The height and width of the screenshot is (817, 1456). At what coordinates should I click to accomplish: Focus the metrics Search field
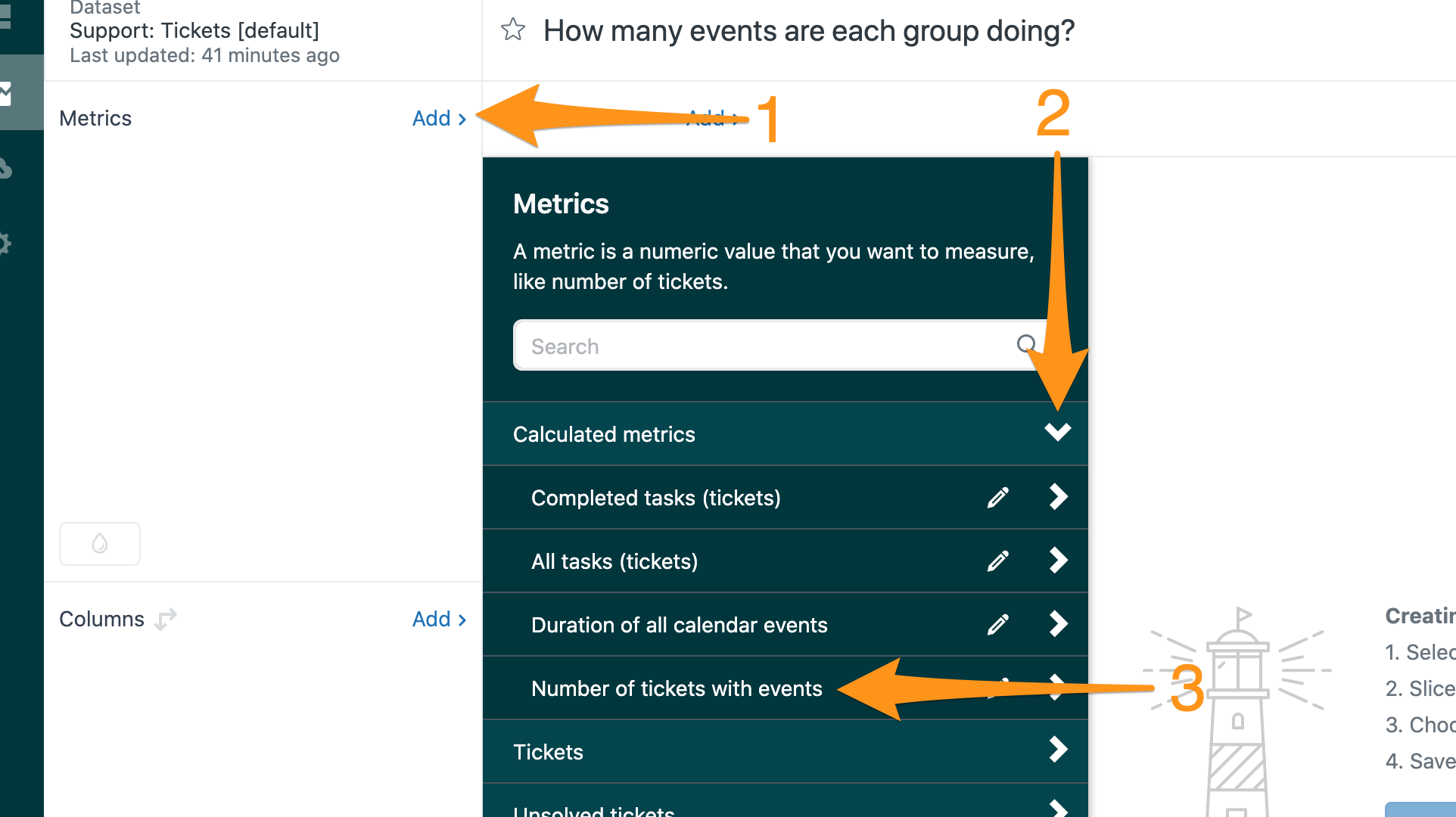(782, 346)
